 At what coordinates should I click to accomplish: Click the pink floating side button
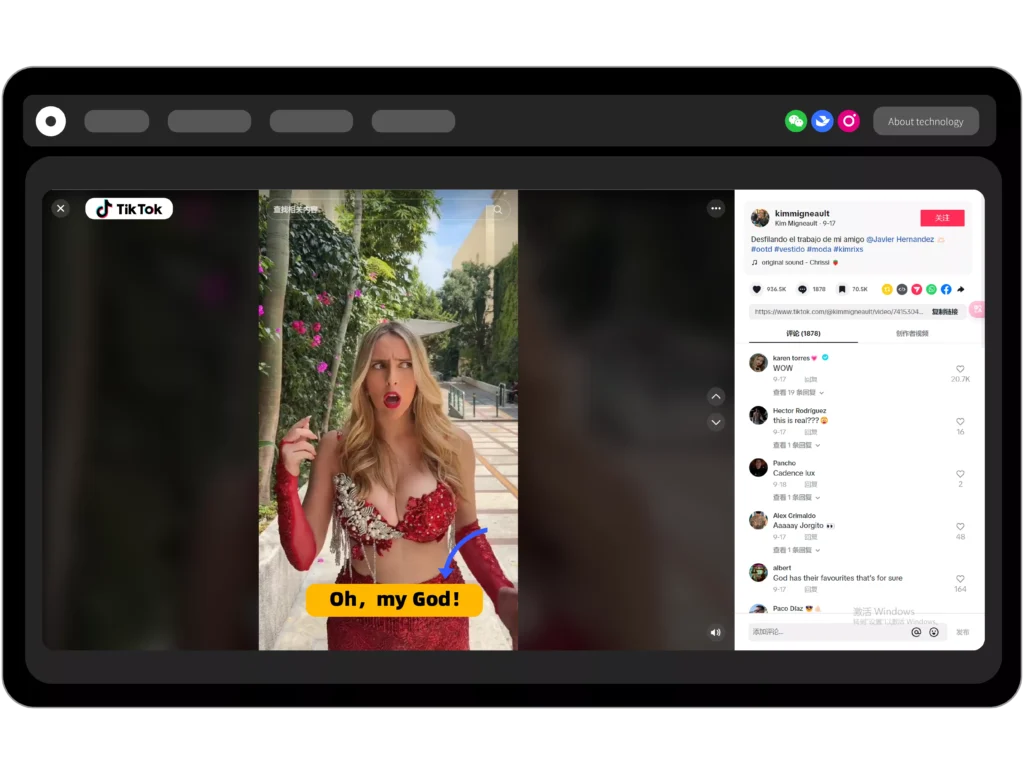point(977,310)
